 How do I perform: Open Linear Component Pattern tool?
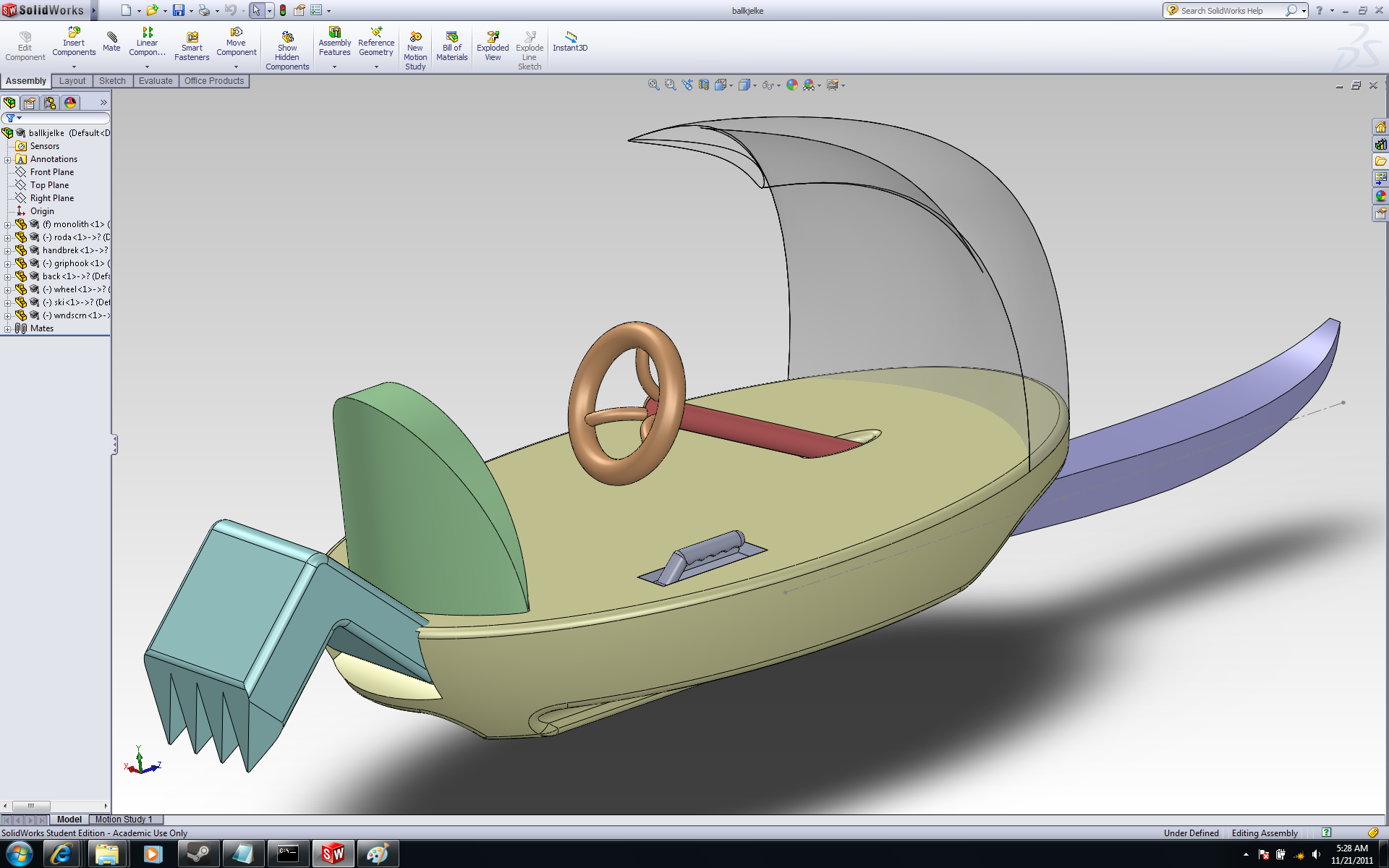pyautogui.click(x=147, y=43)
